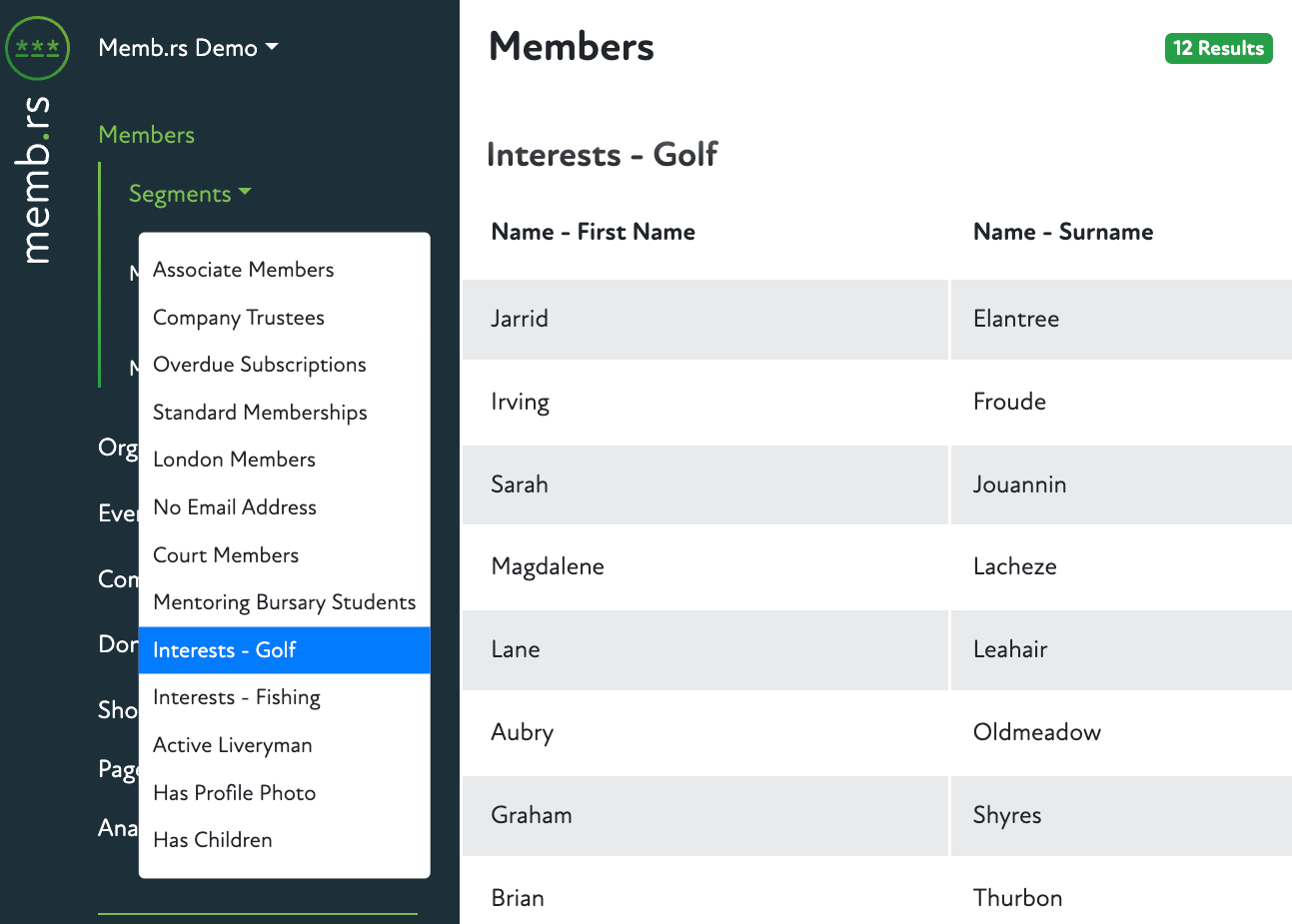1292x924 pixels.
Task: Sort by Name - First Name column header
Action: click(x=593, y=232)
